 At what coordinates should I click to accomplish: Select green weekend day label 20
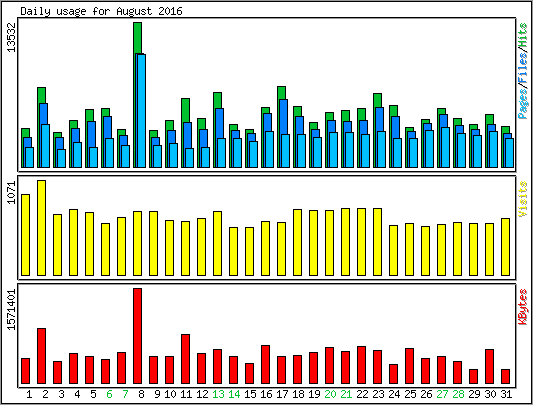pos(330,394)
